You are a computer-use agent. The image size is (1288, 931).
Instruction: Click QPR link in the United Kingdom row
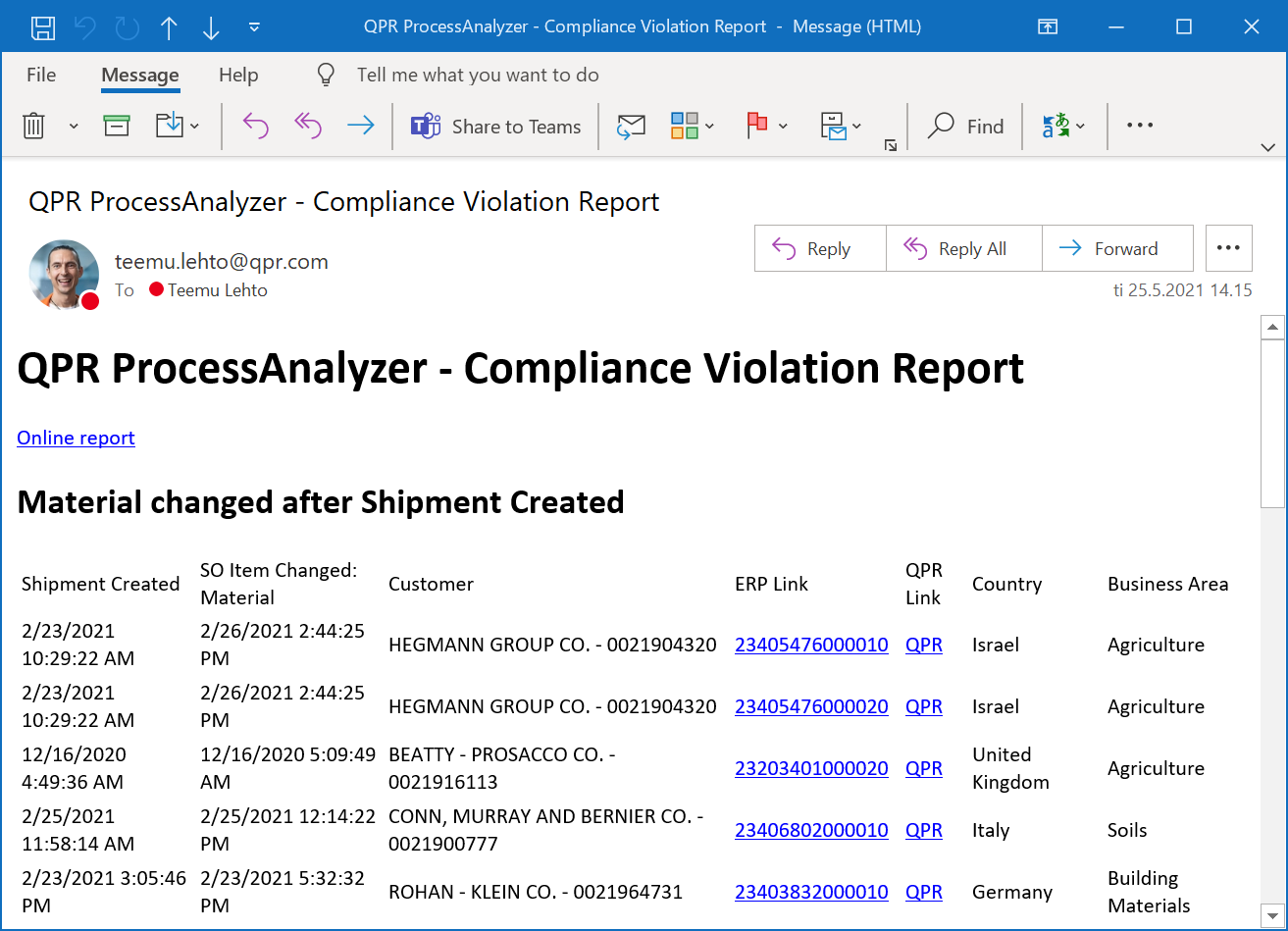pos(924,768)
